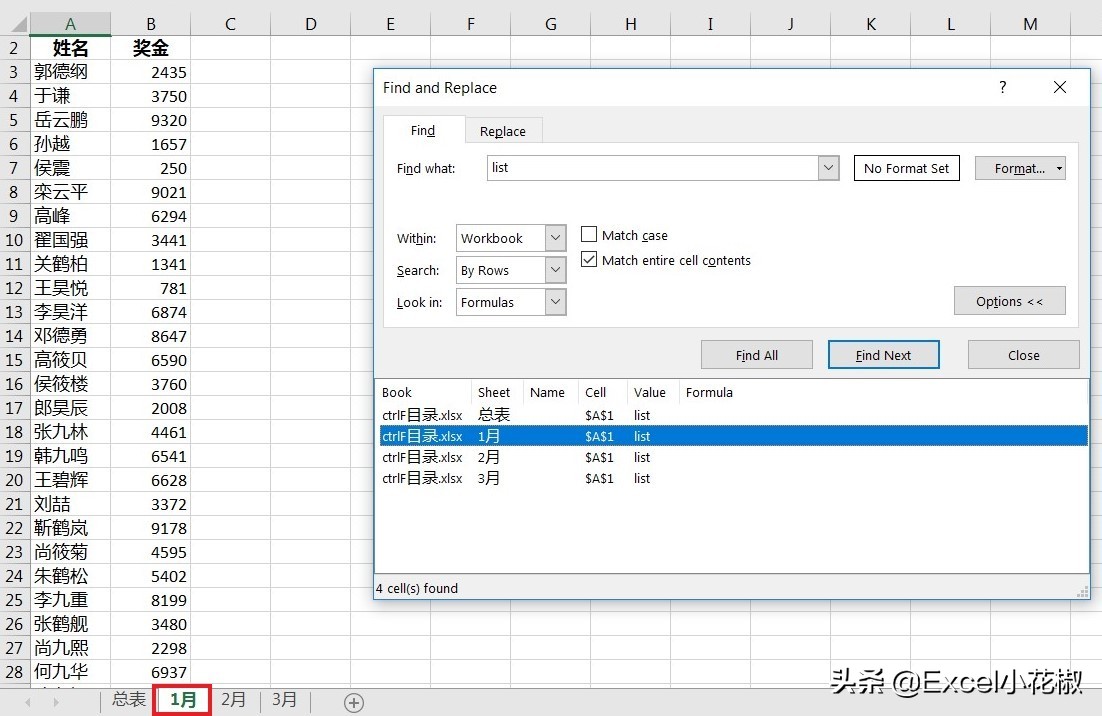Select column C header

click(230, 25)
